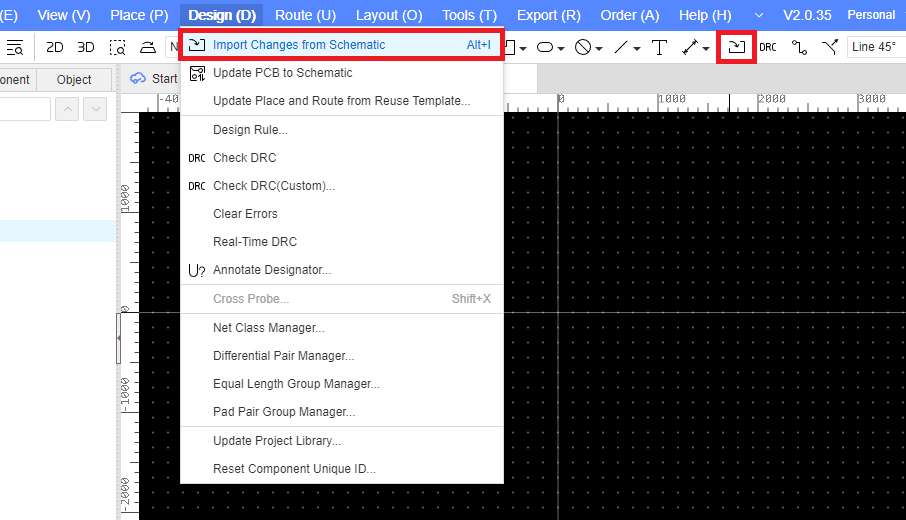Select the single routing track tool
Screen dimensions: 906x520
coord(799,47)
